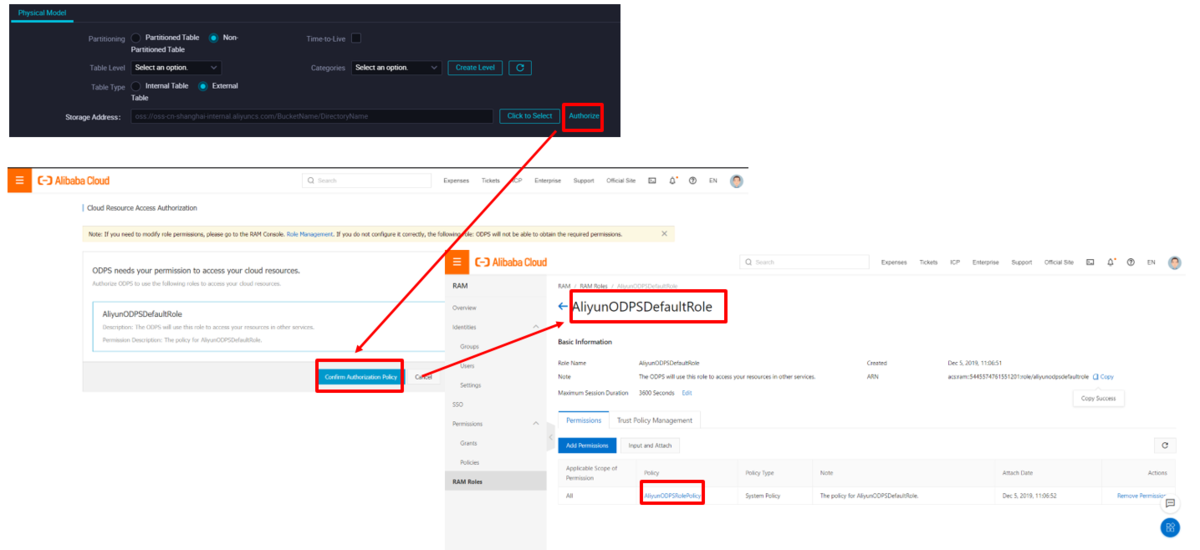Open the user avatar in the authorization page header

coord(737,181)
